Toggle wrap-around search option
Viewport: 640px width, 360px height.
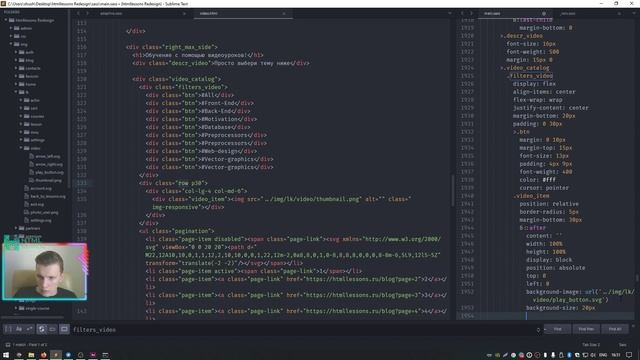(42, 329)
